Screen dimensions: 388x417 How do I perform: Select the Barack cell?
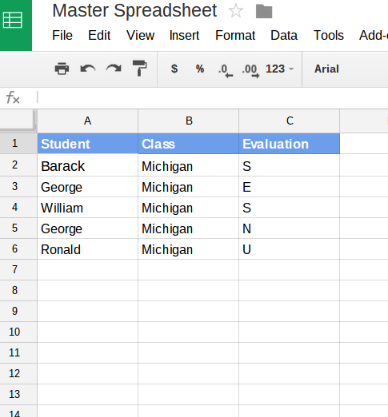tap(88, 166)
